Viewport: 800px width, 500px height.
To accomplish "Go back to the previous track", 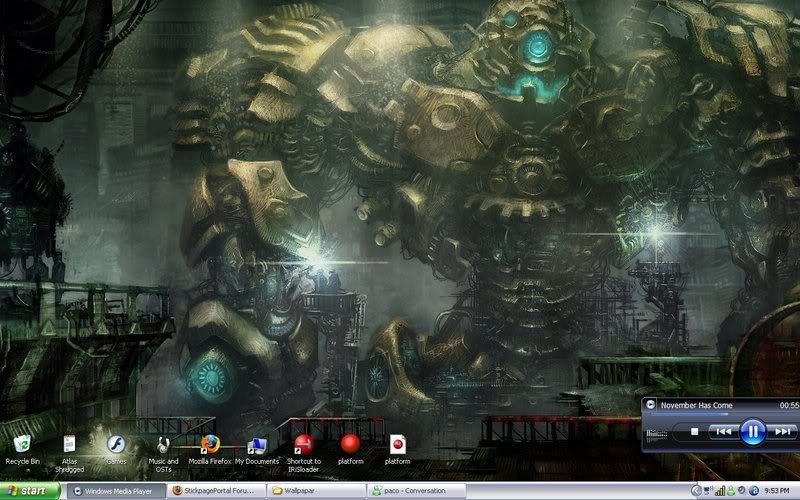I will click(x=722, y=432).
